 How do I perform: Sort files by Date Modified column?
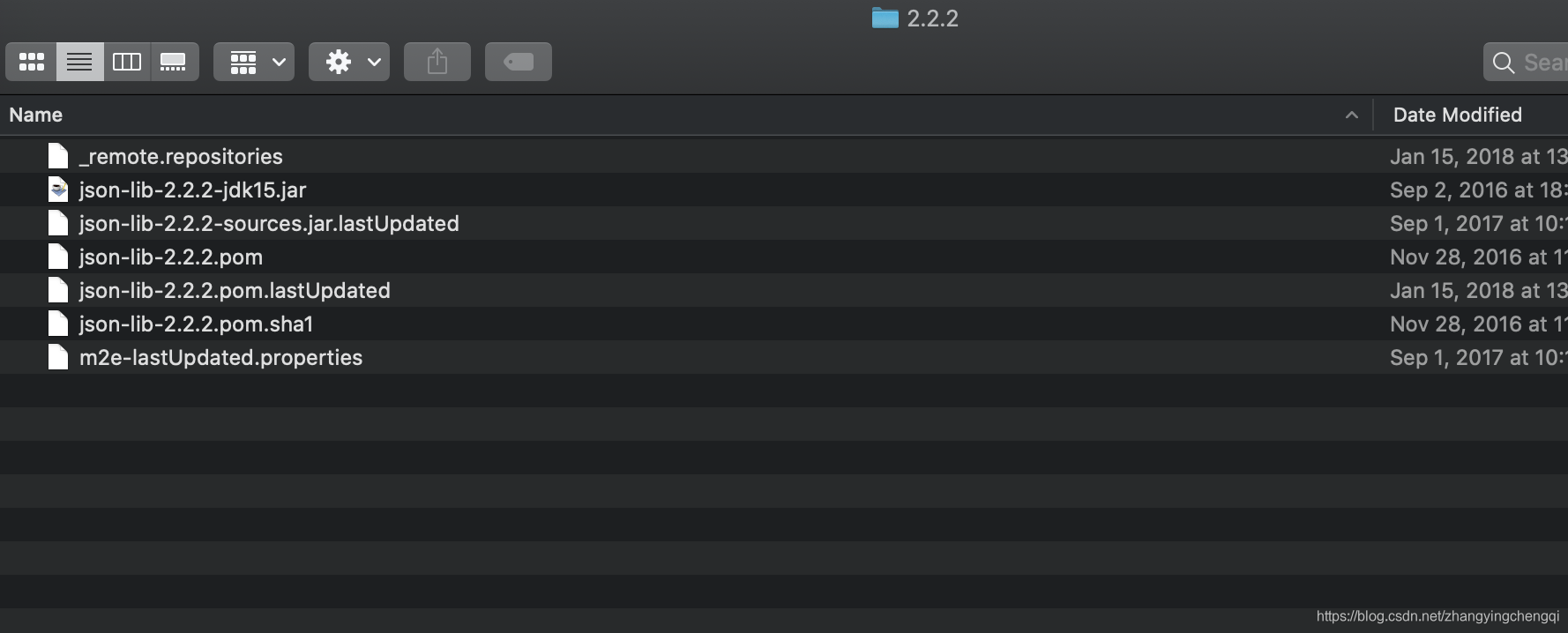tap(1457, 115)
